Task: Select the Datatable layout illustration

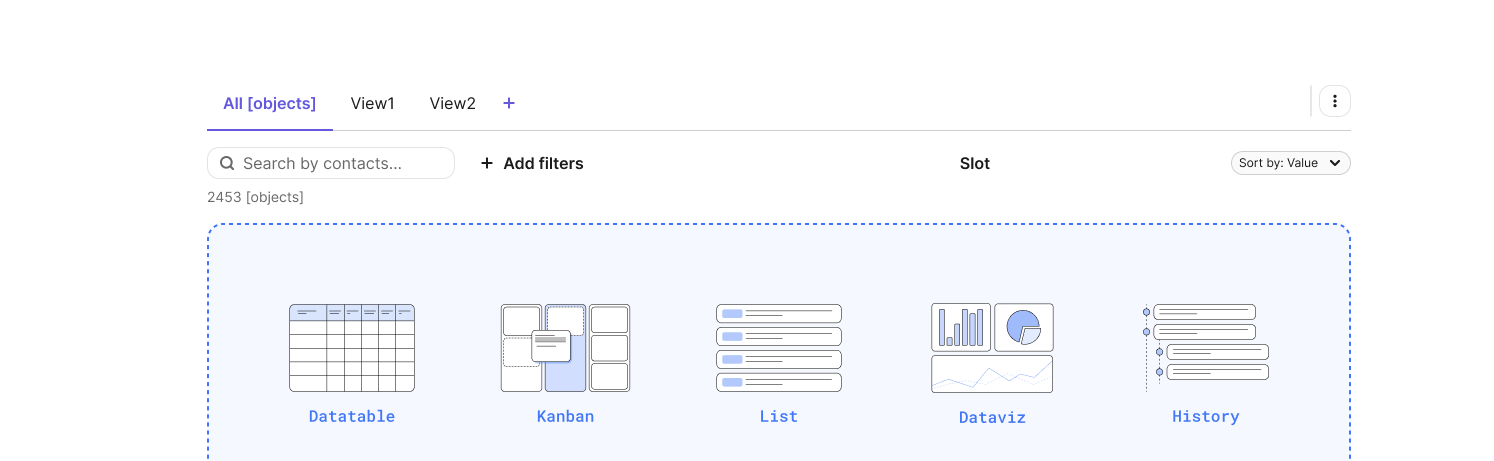Action: pos(352,348)
